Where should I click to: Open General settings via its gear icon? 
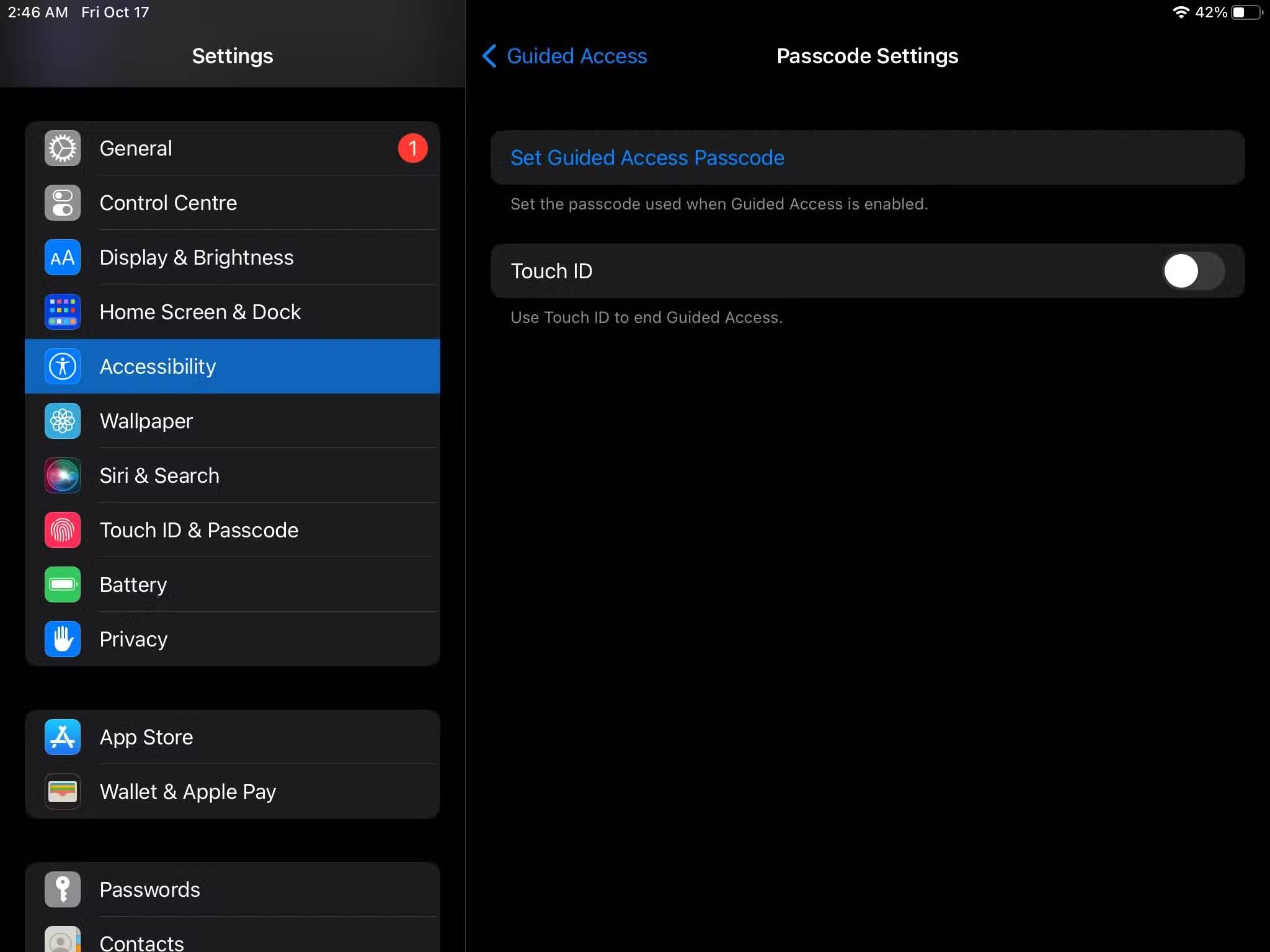pyautogui.click(x=62, y=148)
